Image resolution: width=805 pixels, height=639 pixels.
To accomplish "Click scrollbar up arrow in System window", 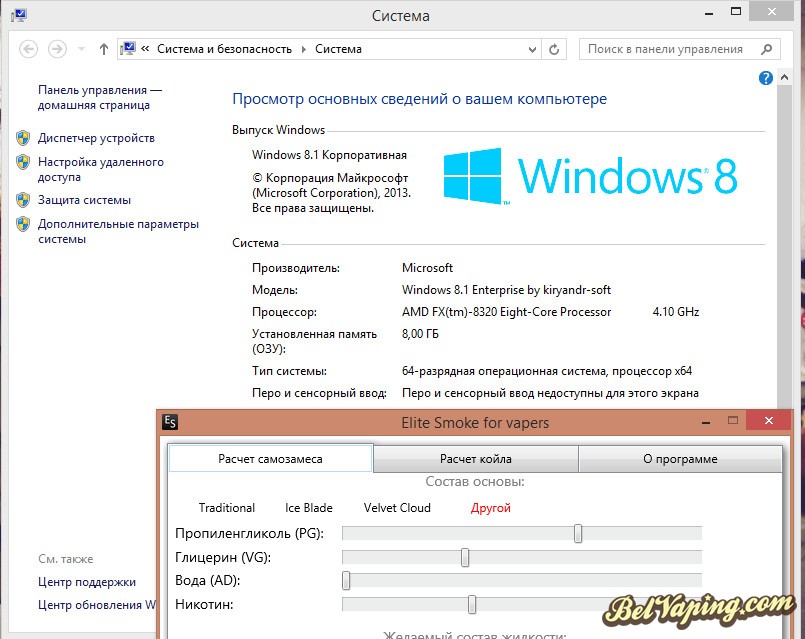I will pos(784,78).
